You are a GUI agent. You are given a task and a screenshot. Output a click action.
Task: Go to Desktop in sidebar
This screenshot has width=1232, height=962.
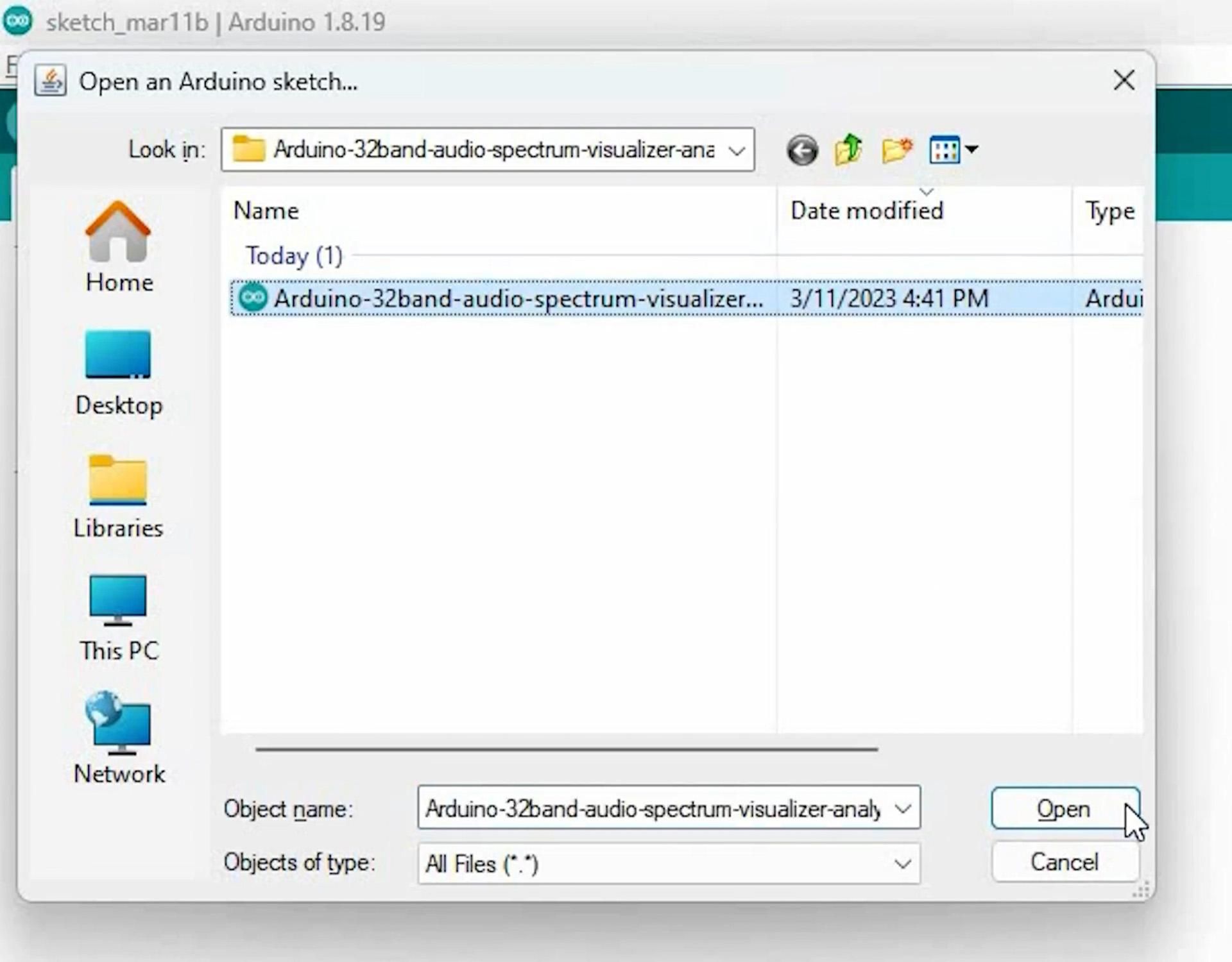pos(119,373)
